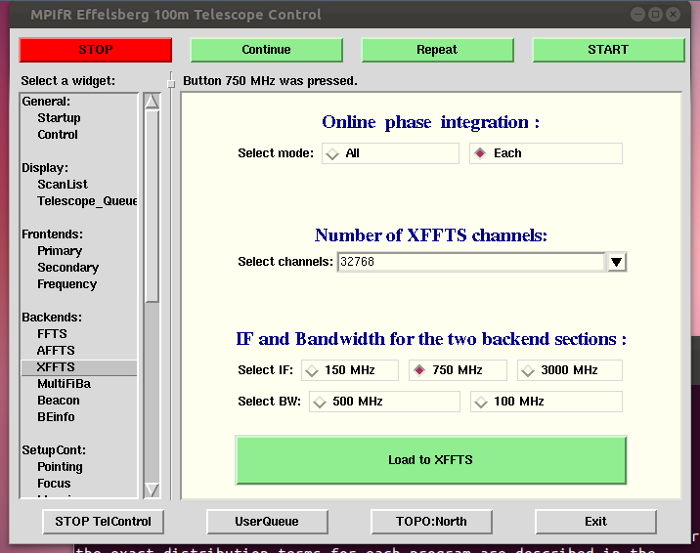The image size is (700, 553).
Task: Open the XFFTS channels dropdown arrow
Action: pos(617,262)
